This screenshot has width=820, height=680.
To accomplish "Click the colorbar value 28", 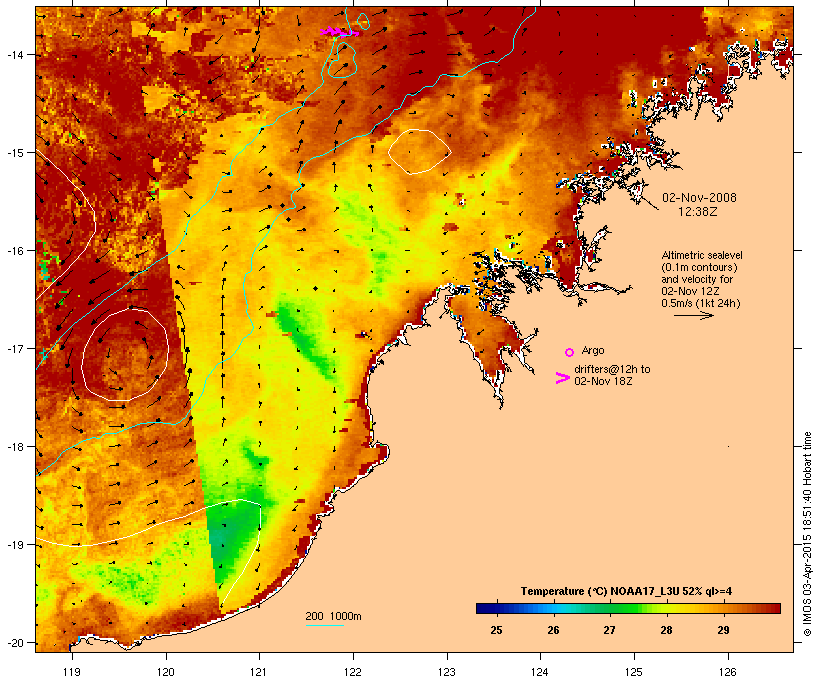I will coord(666,630).
